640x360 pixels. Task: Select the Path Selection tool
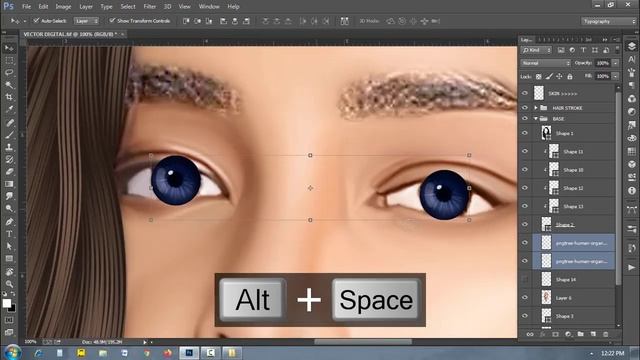click(x=9, y=246)
